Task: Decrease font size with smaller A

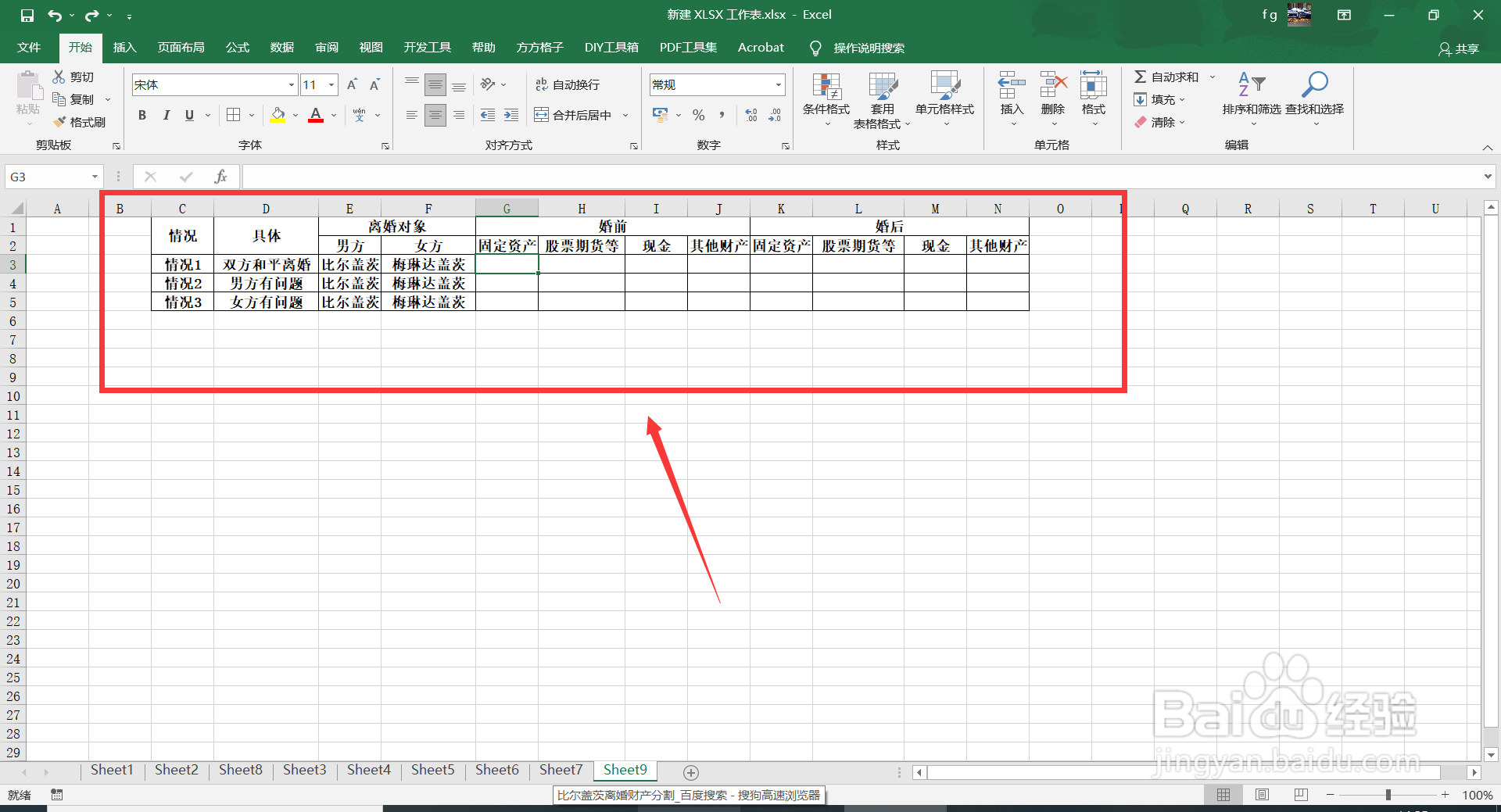Action: [375, 84]
